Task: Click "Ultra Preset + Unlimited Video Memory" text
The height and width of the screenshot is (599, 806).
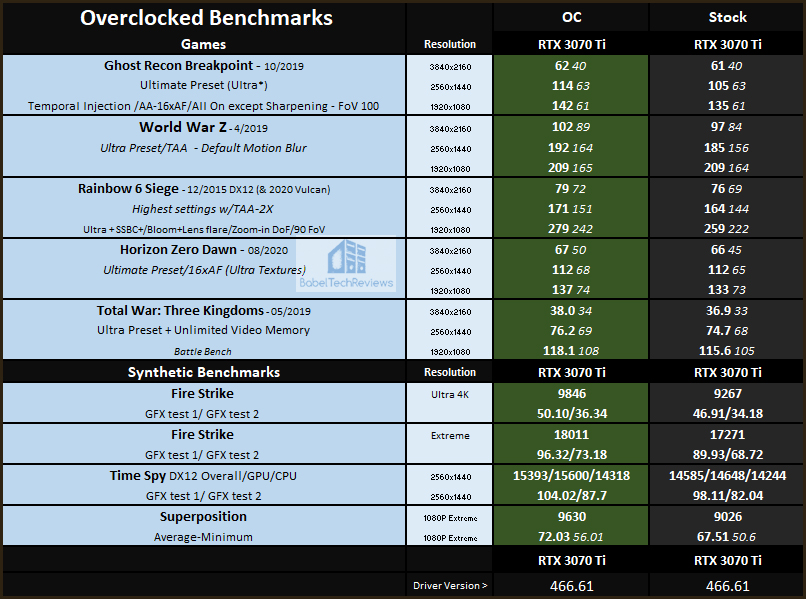Action: tap(203, 330)
